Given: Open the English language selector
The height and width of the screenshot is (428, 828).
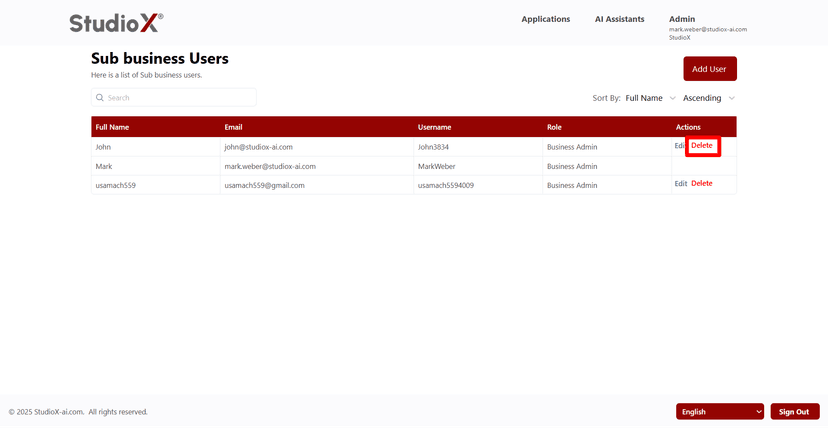Looking at the screenshot, I should coord(719,412).
